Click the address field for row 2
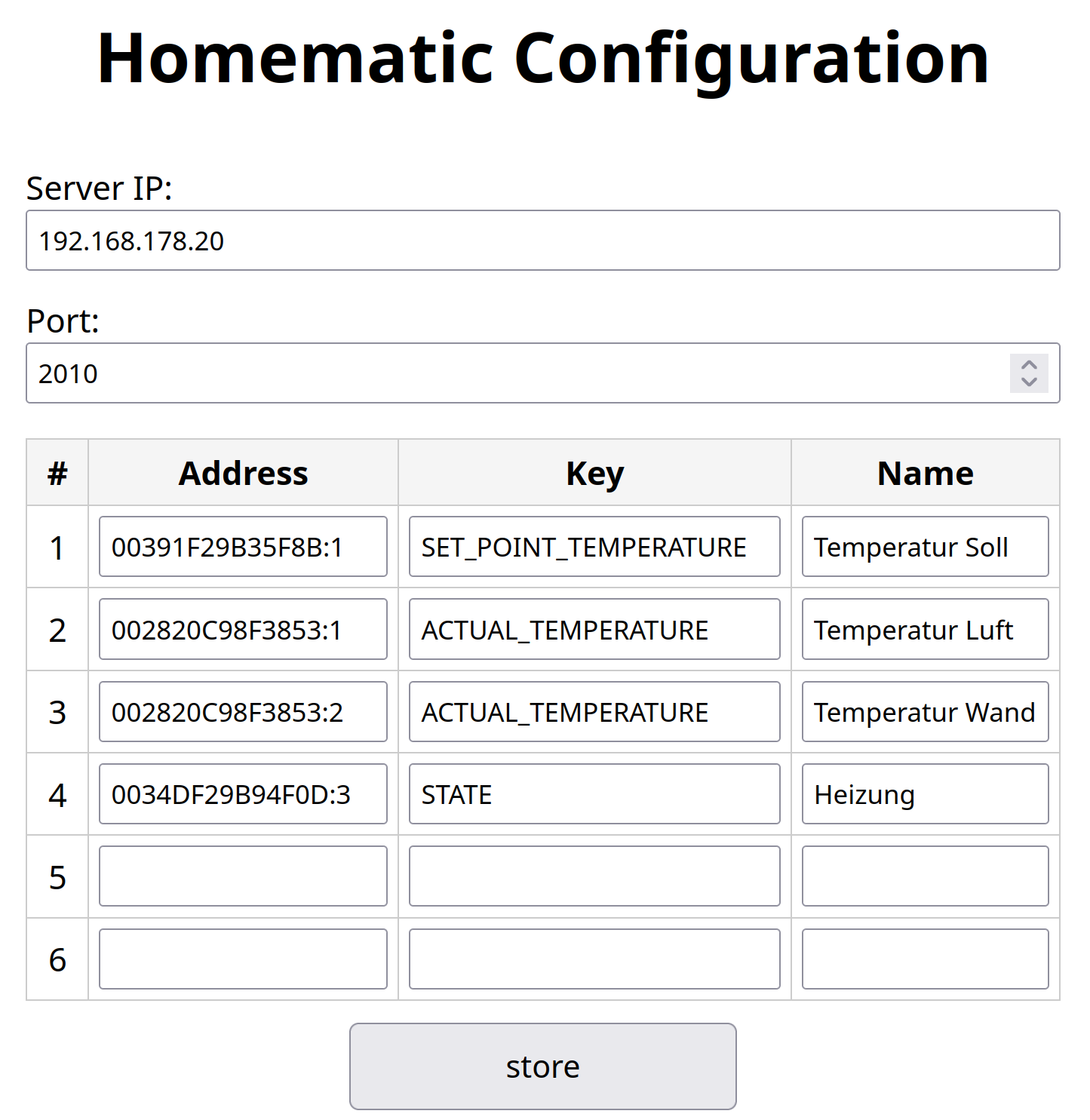The image size is (1090, 1120). (x=242, y=629)
